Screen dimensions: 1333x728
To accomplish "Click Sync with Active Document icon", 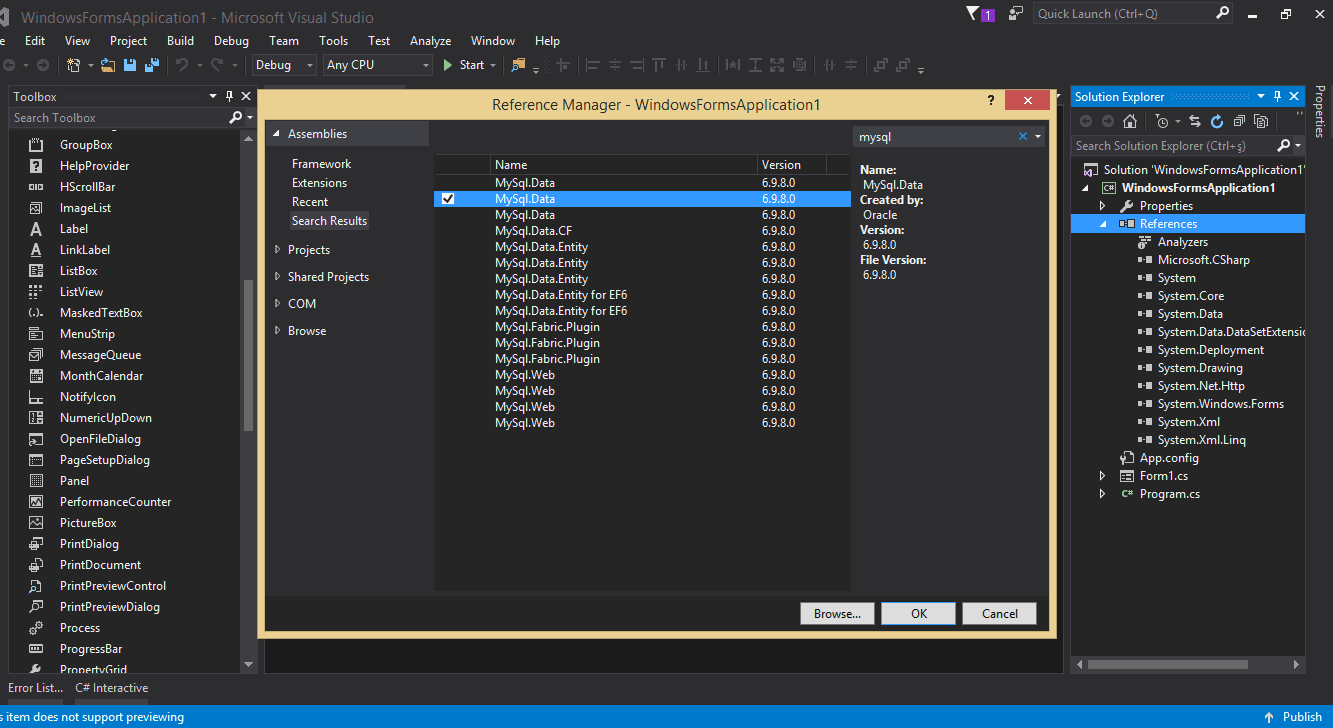I will tap(1195, 121).
